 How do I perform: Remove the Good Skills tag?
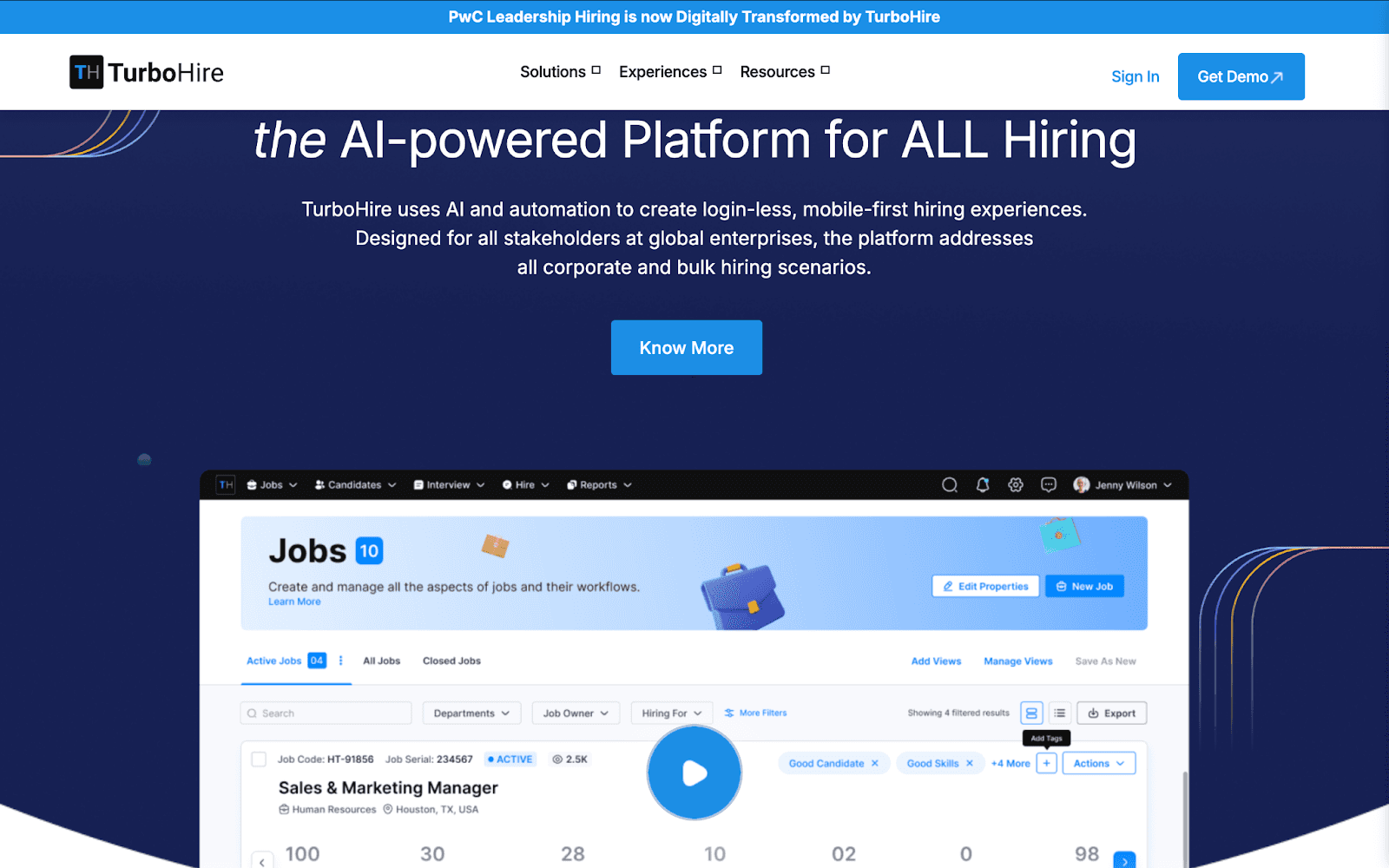pos(970,764)
